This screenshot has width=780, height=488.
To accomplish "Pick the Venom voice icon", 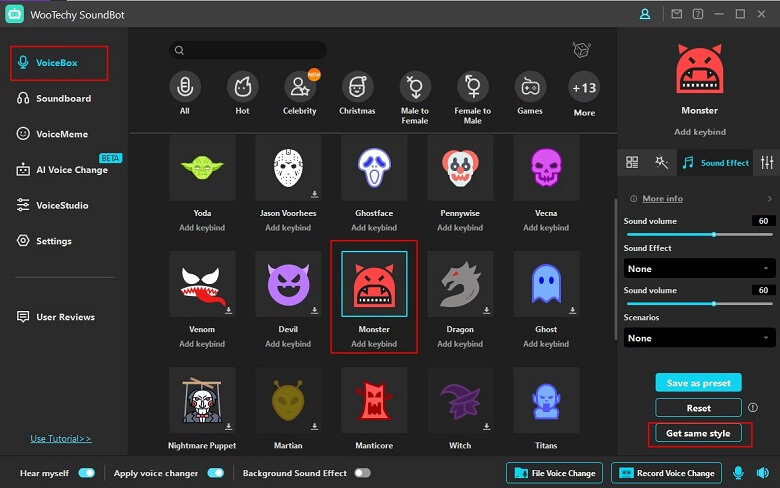I will (202, 285).
